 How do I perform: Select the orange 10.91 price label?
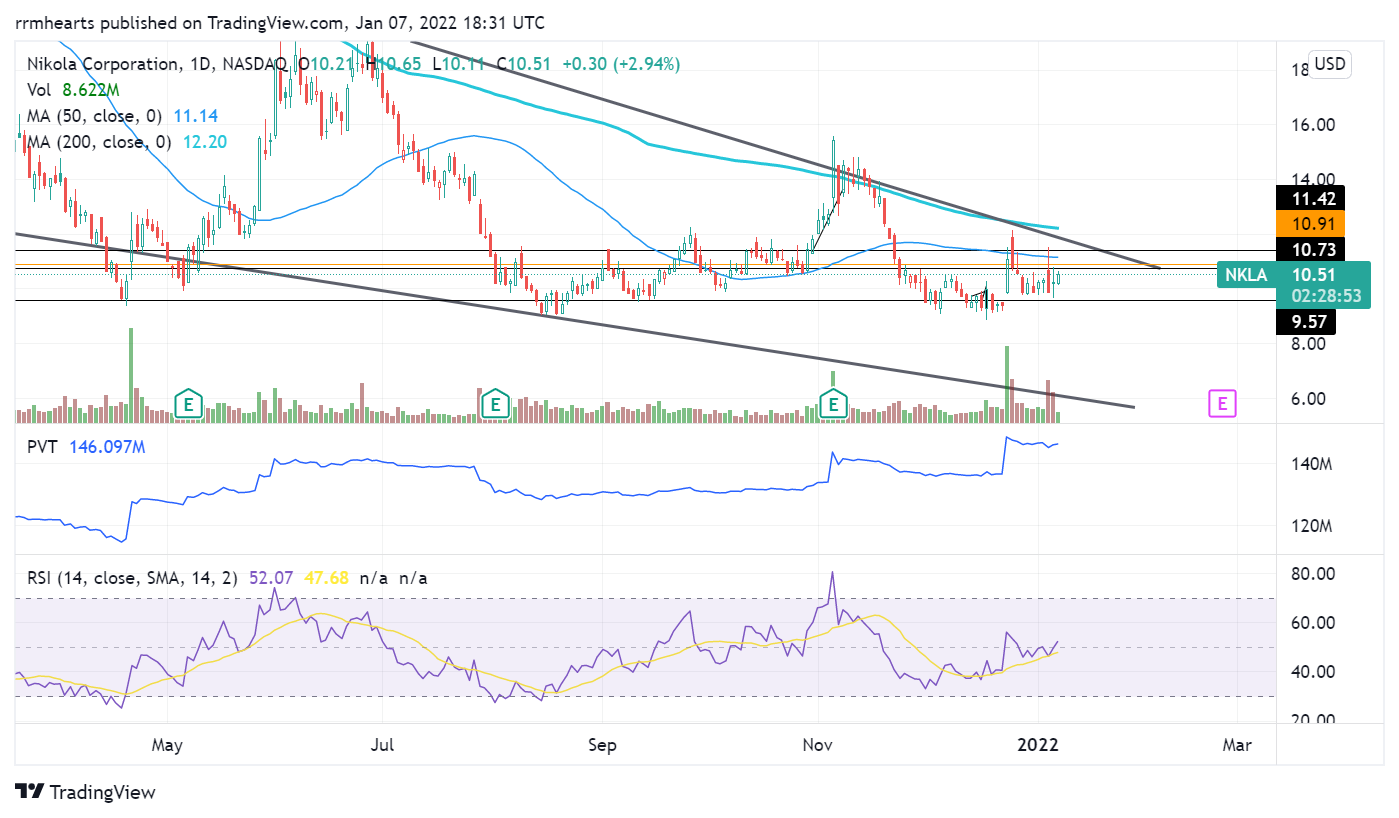[1311, 223]
